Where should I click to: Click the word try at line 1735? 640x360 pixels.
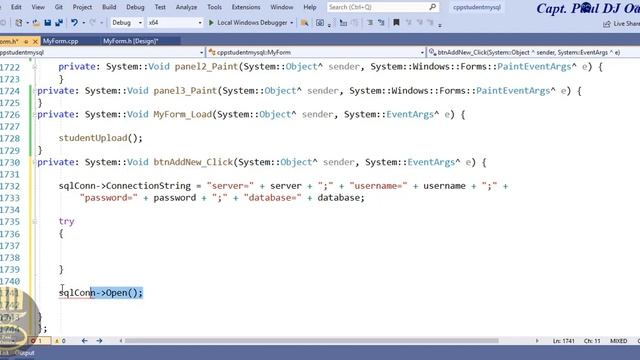point(66,221)
